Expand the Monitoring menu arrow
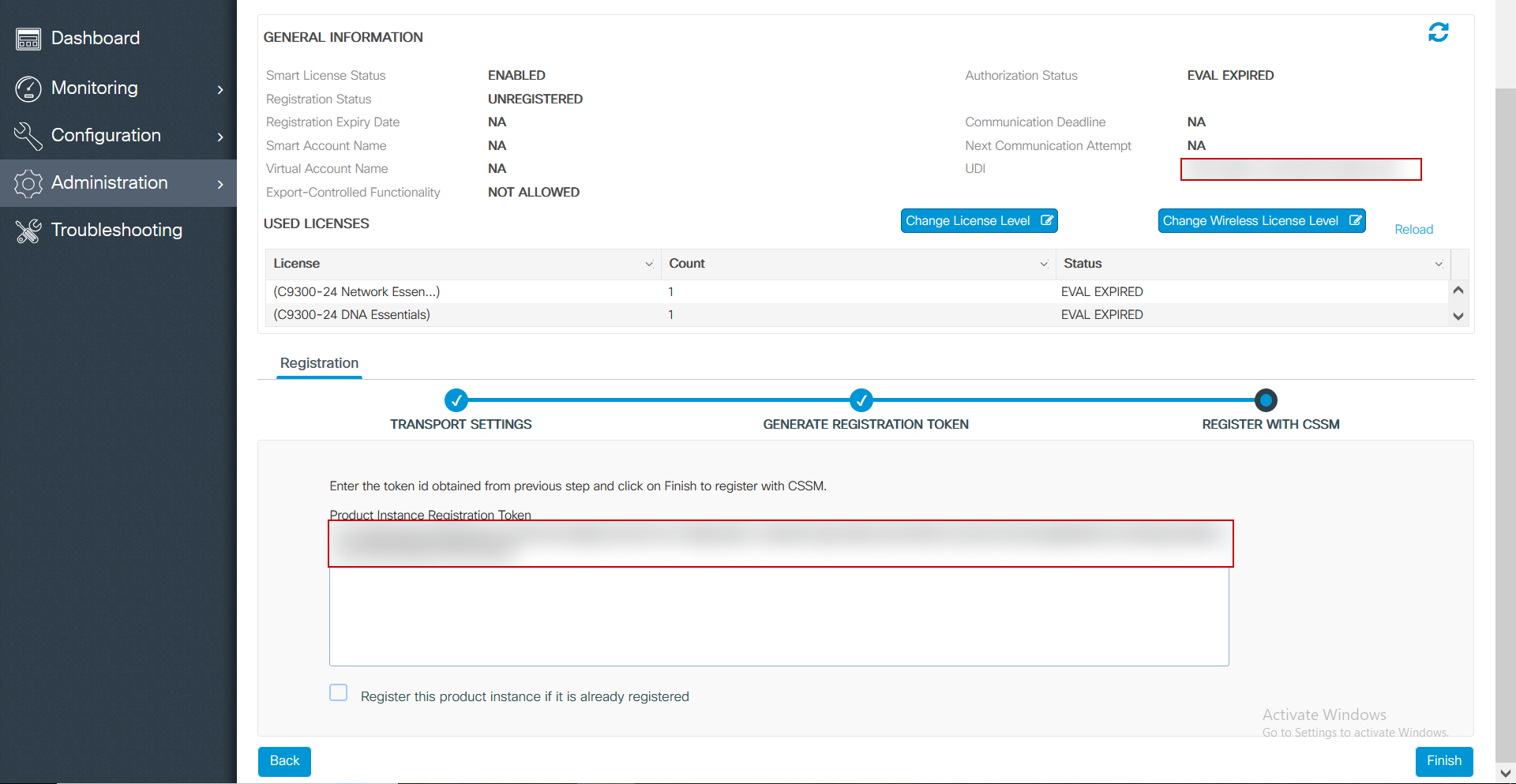Viewport: 1516px width, 784px height. click(220, 89)
